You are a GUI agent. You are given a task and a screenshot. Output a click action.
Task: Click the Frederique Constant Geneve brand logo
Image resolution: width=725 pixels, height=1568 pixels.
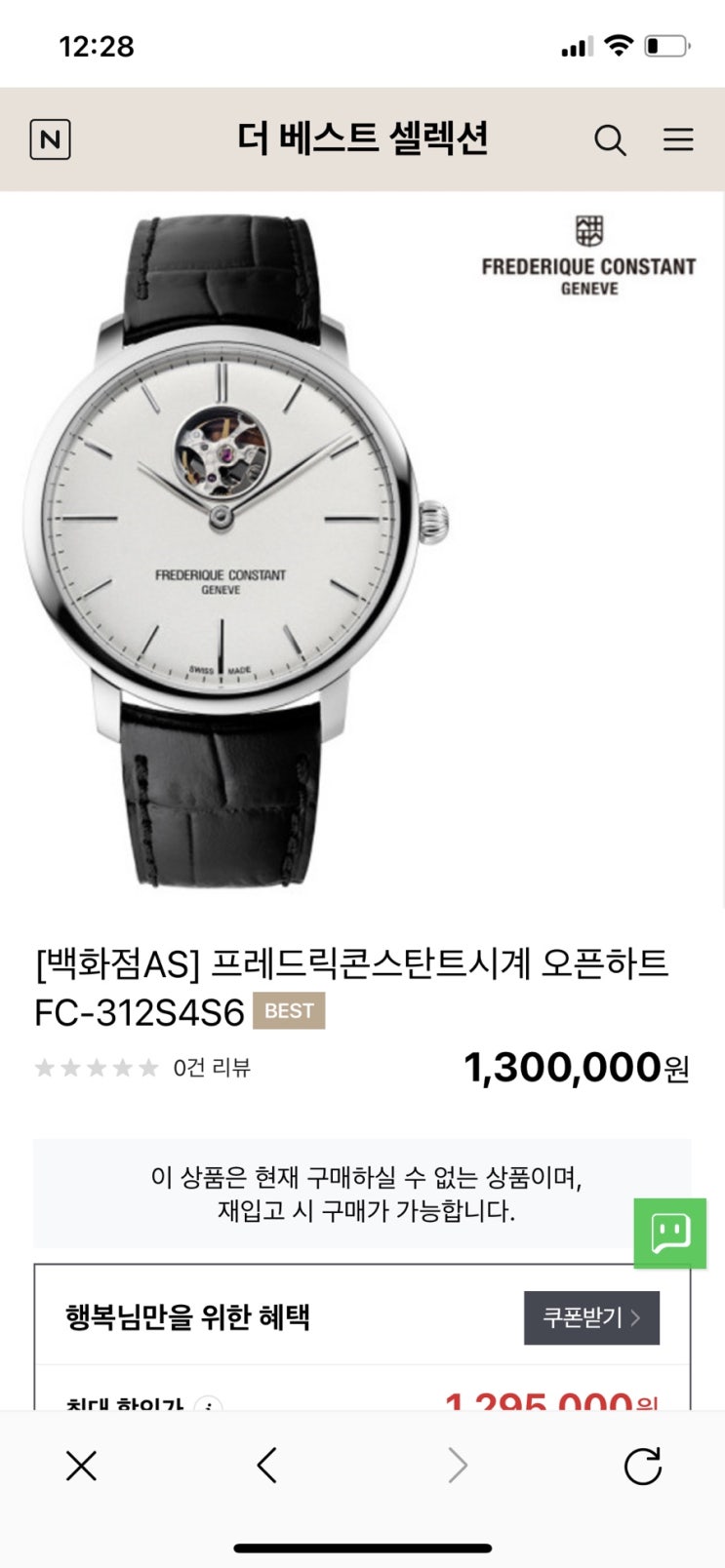coord(588,256)
